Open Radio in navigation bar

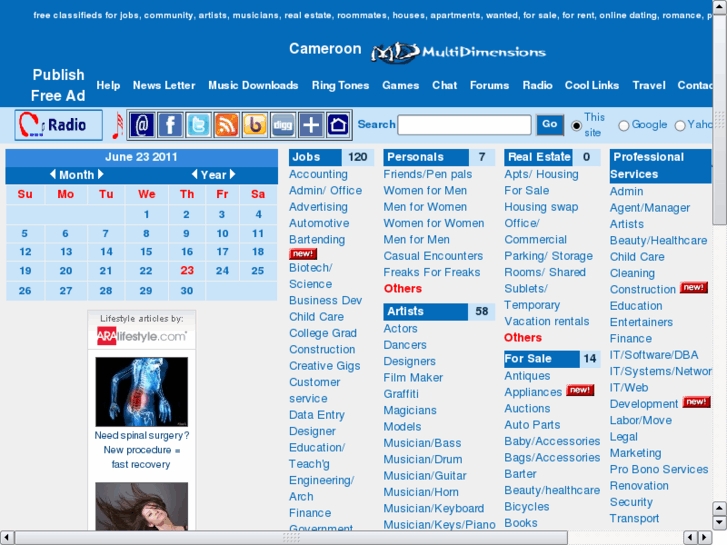[x=537, y=85]
